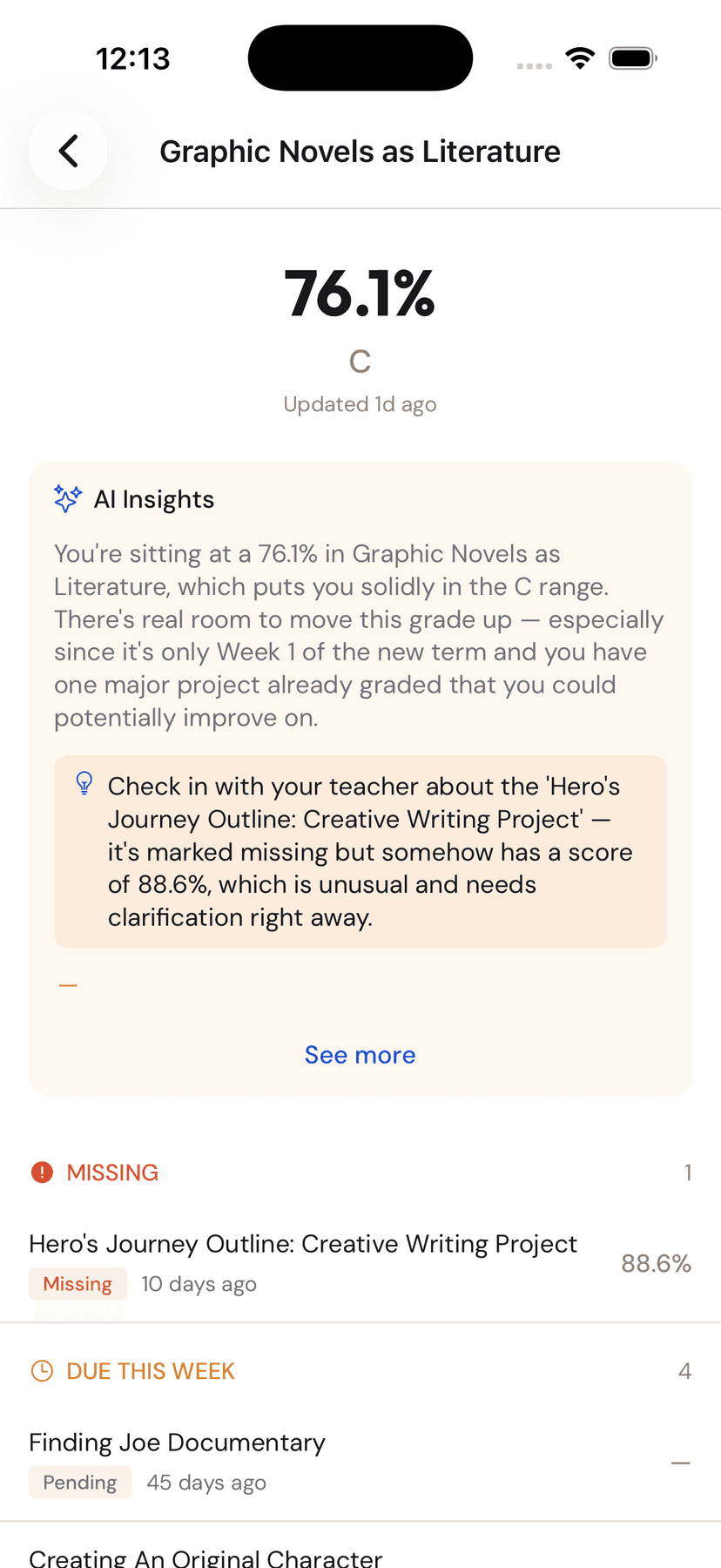Image resolution: width=721 pixels, height=1568 pixels.
Task: Tap the battery status icon
Action: point(633,58)
